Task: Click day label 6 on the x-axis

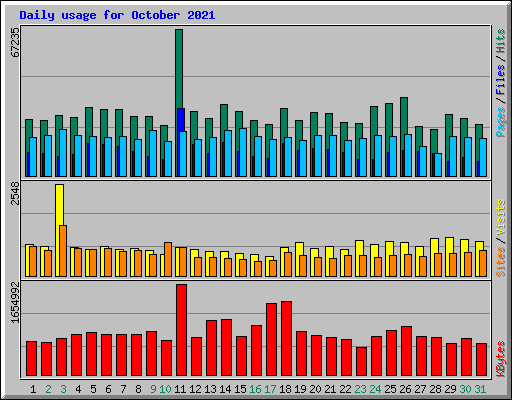Action: click(x=108, y=389)
